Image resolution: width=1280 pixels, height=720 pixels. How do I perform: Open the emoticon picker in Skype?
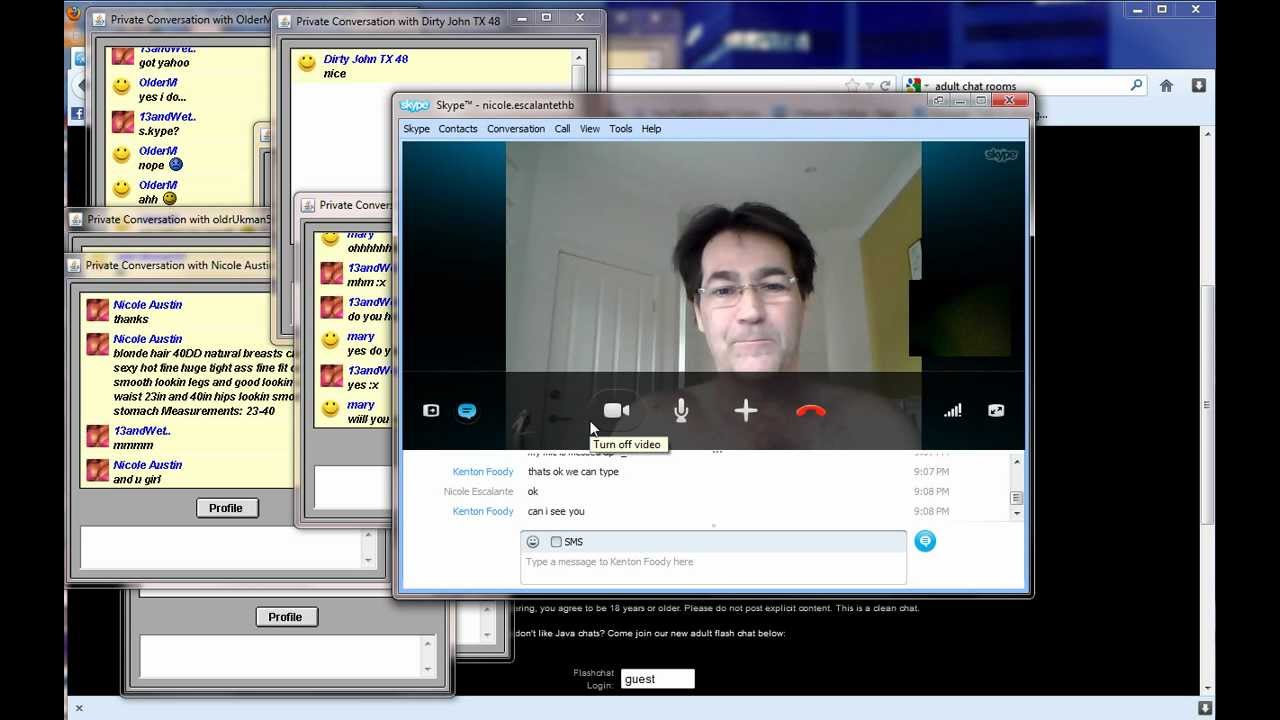coord(533,542)
